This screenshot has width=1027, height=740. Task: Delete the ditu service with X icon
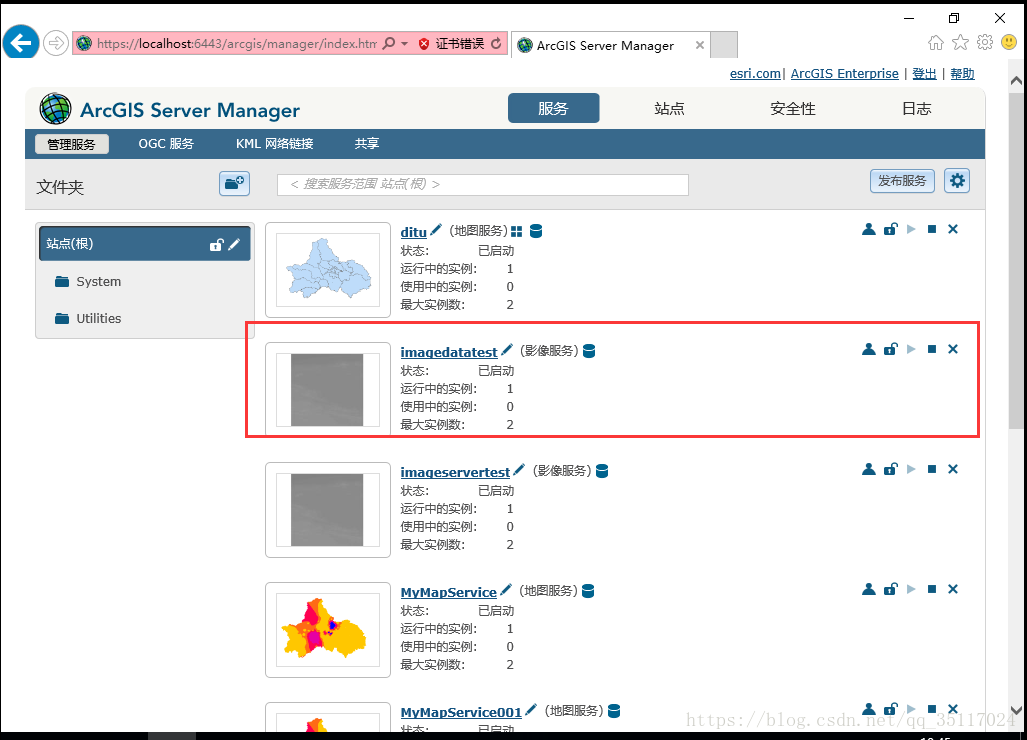(x=953, y=229)
